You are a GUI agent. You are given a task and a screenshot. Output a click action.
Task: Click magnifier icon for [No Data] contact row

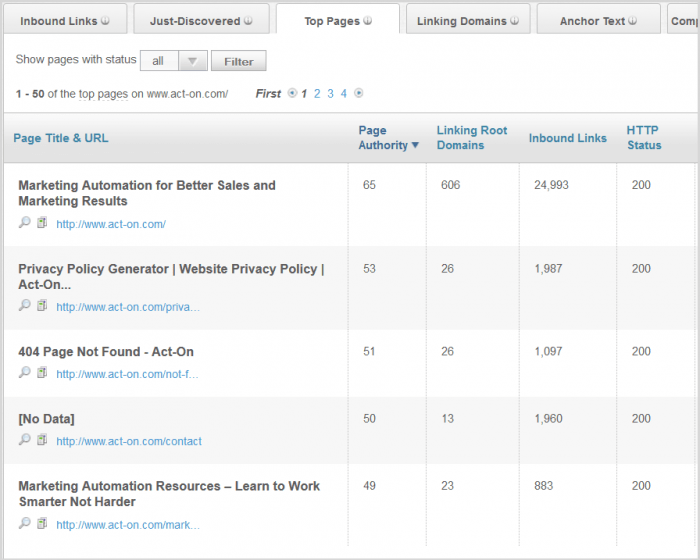[x=25, y=439]
